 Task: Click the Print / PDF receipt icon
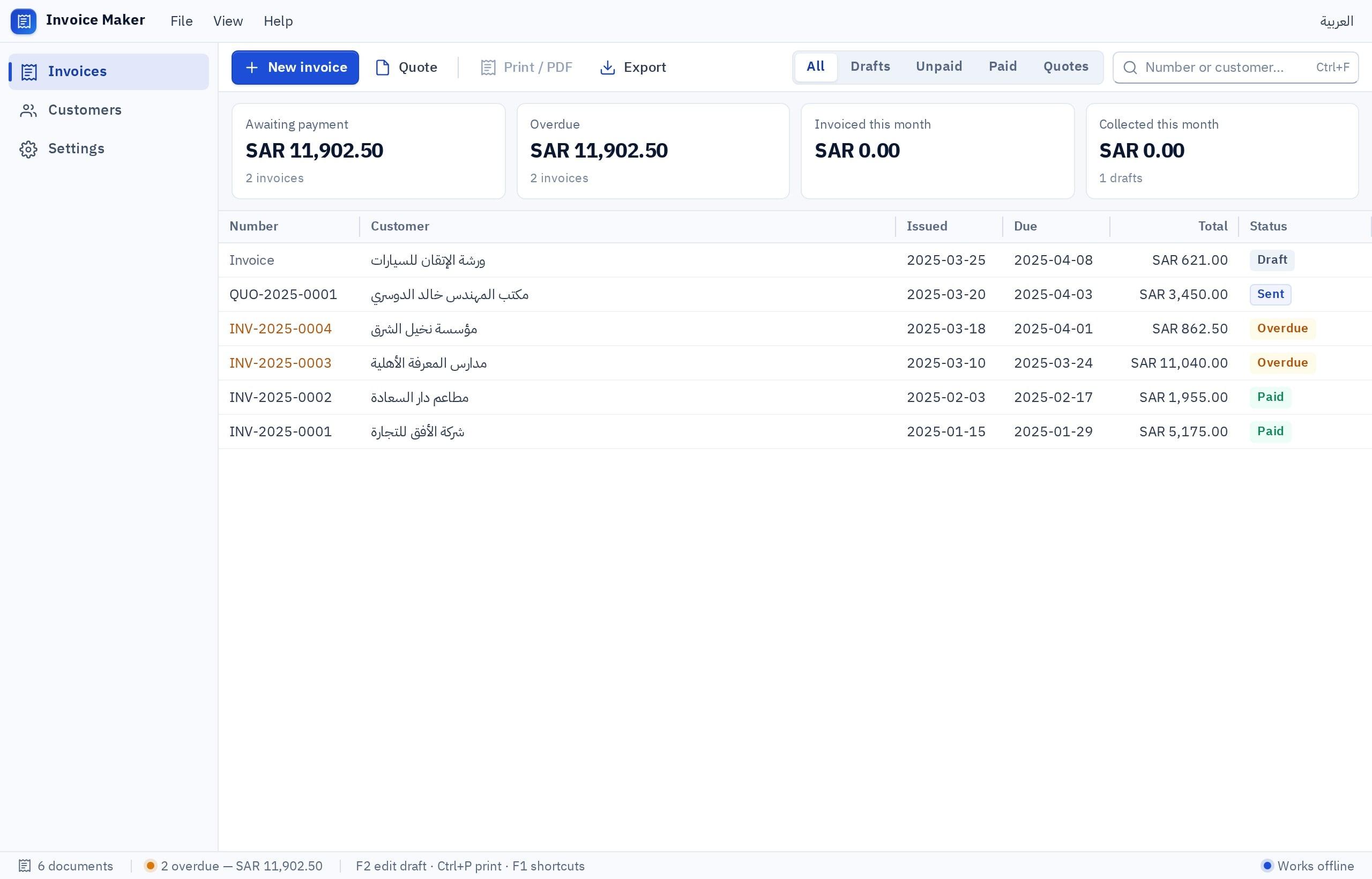coord(488,68)
